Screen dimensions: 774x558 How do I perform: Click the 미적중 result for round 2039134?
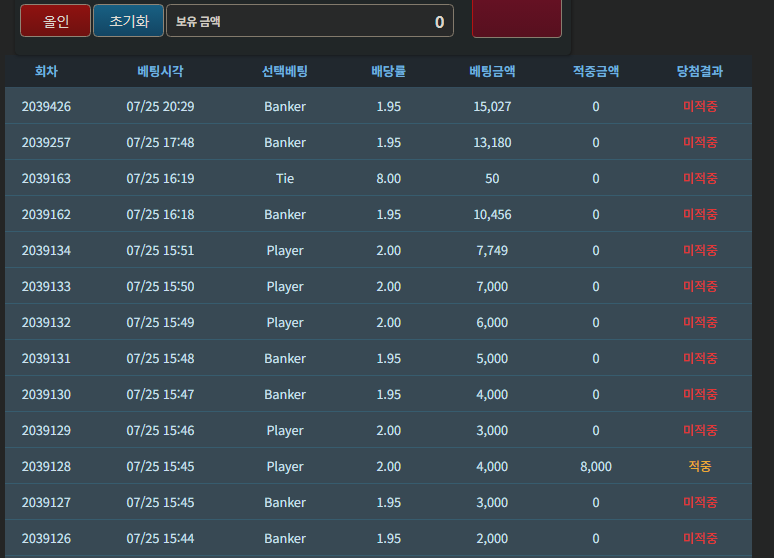(699, 250)
